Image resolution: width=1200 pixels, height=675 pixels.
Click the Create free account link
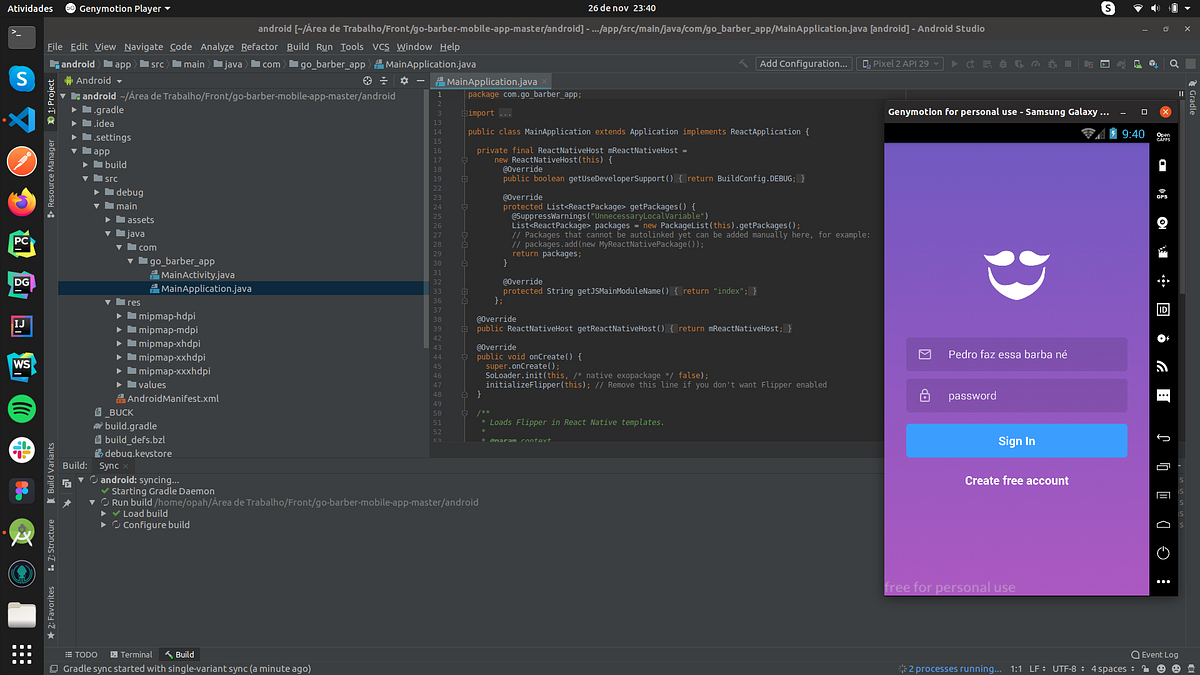[1016, 481]
